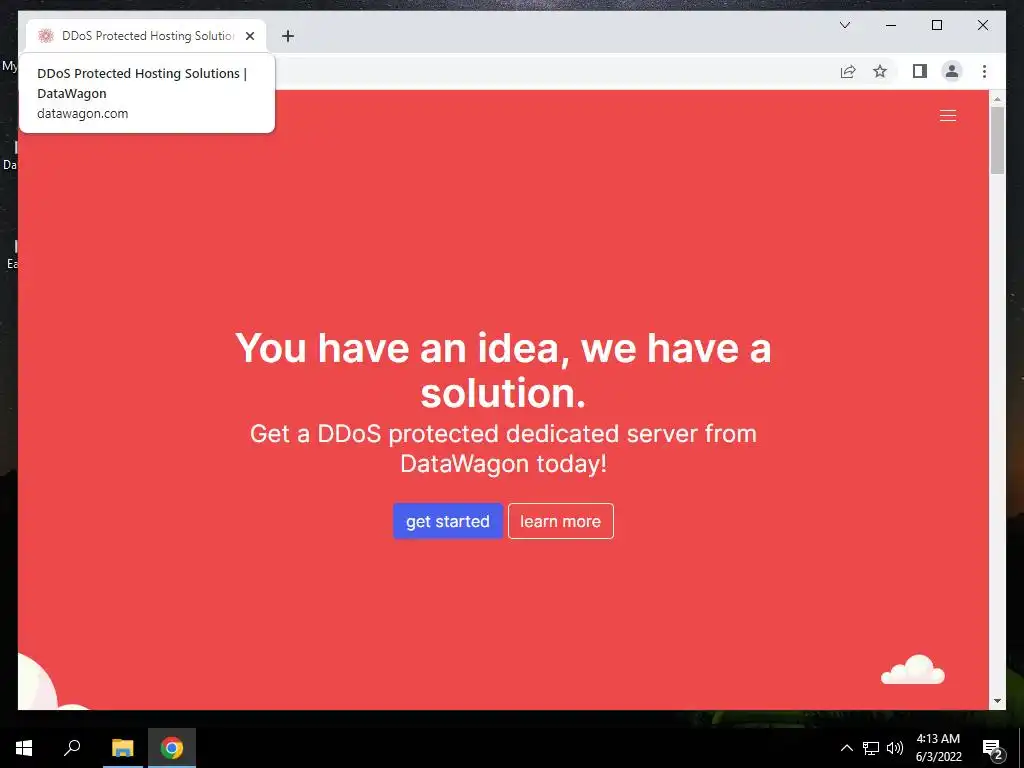Show hidden system tray icons
1024x768 pixels.
pos(846,748)
